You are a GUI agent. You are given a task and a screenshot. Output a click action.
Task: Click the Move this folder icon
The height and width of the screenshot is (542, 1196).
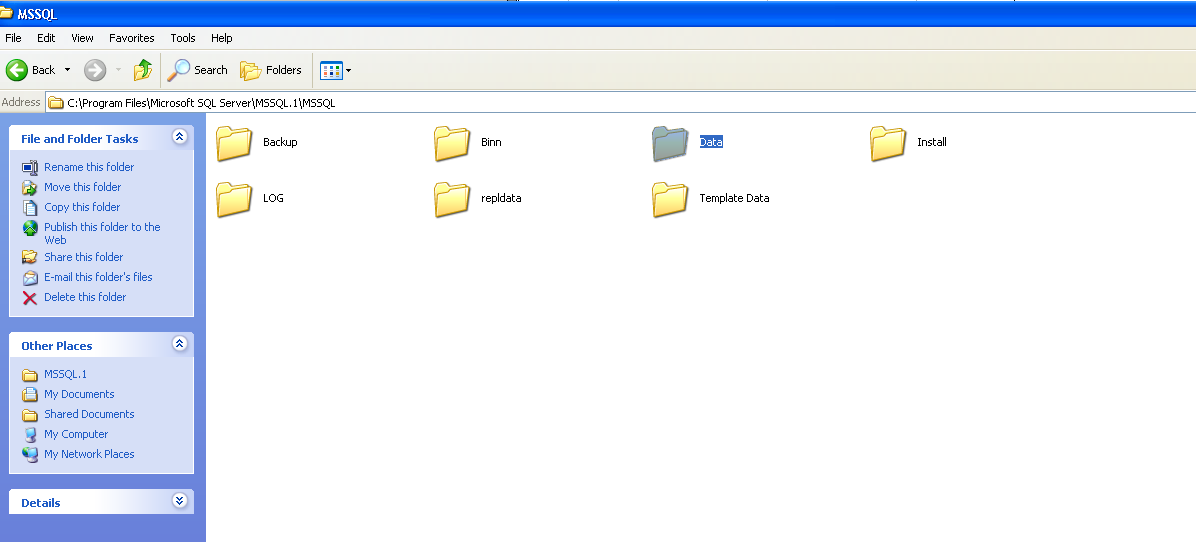[30, 188]
